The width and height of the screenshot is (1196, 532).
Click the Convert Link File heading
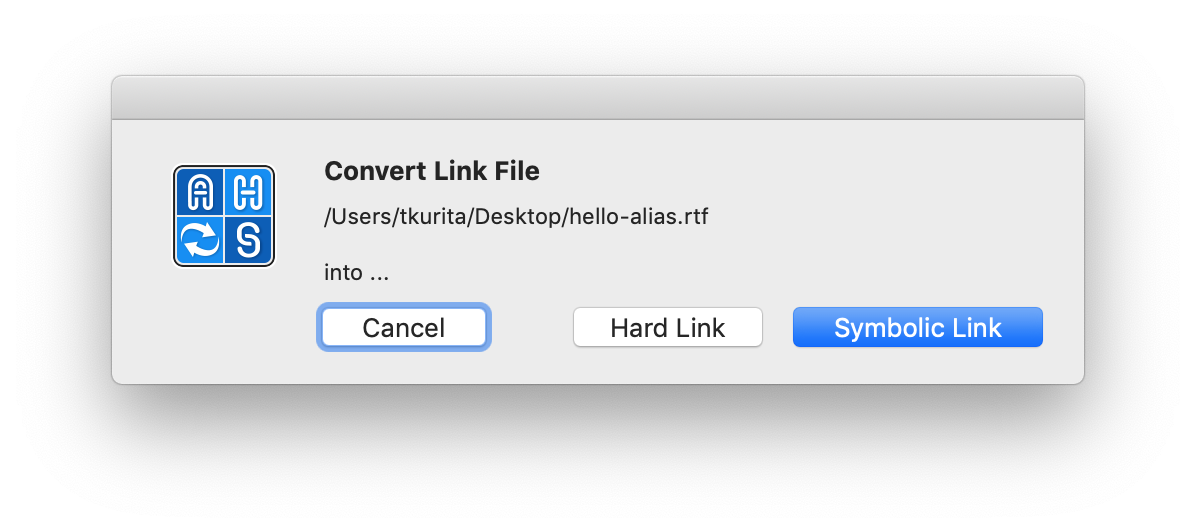(431, 172)
